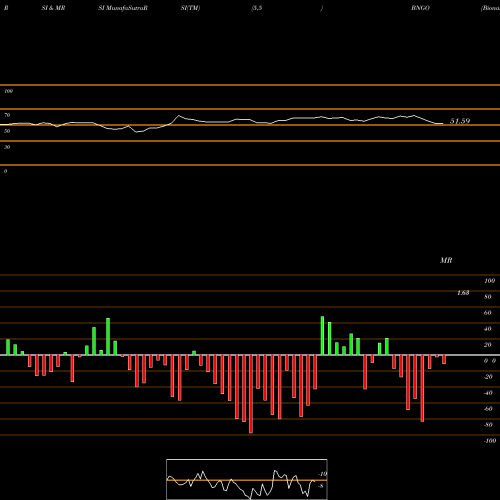Click the '(5,5' parameter text in header
Image resolution: width=500 pixels, height=500 pixels.
tap(257, 8)
